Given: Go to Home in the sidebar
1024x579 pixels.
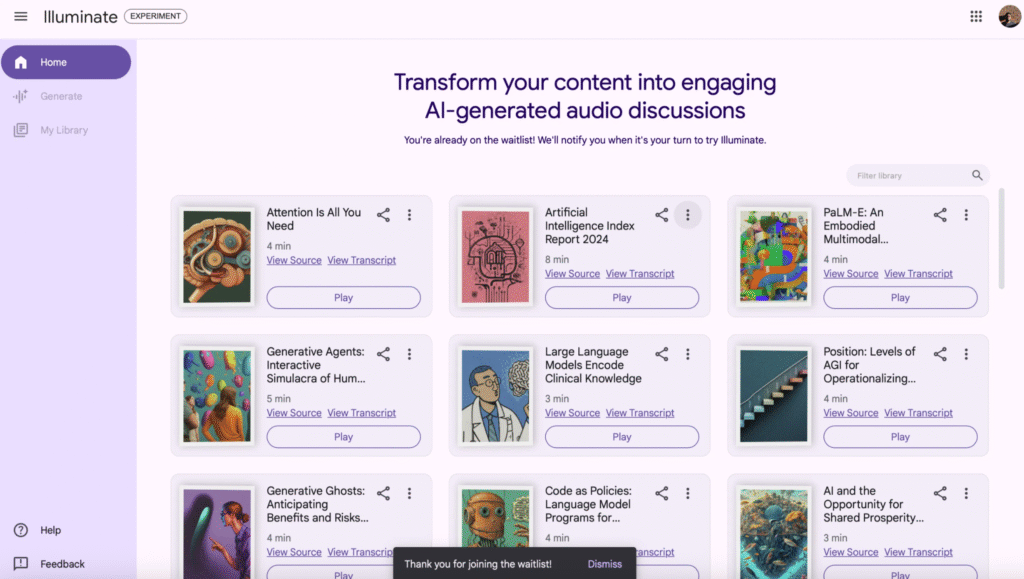Looking at the screenshot, I should [66, 62].
